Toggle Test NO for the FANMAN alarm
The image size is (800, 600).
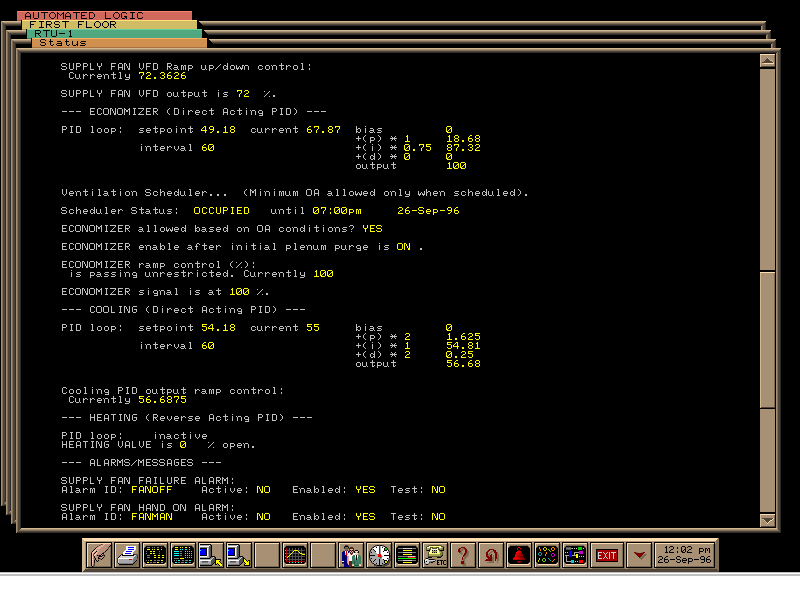(x=438, y=517)
